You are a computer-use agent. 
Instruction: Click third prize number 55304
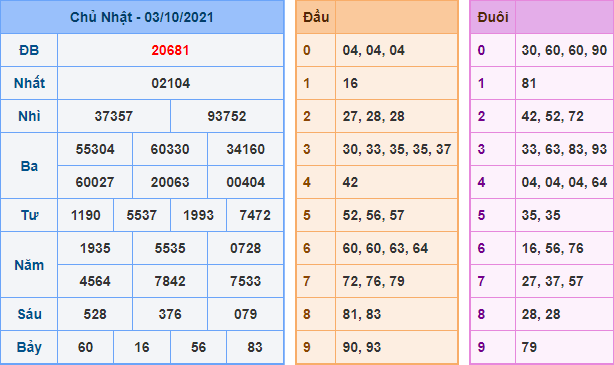tap(95, 149)
